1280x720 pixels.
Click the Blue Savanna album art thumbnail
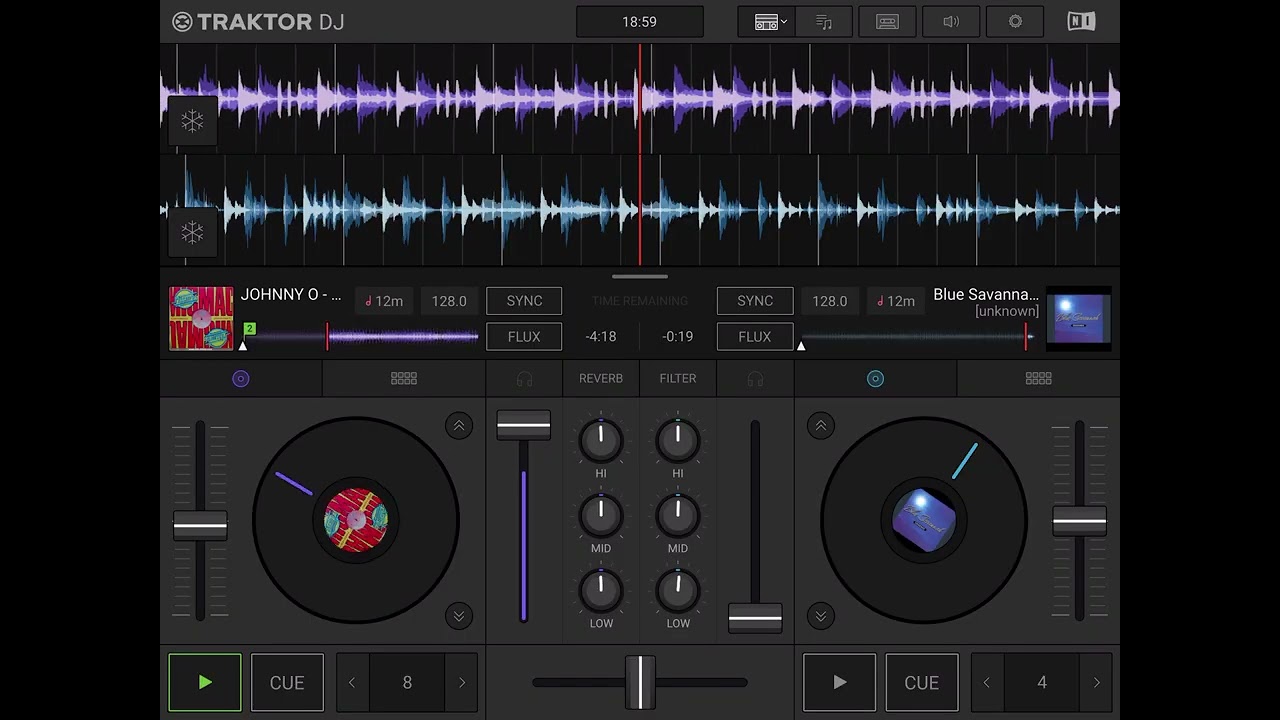click(1079, 318)
